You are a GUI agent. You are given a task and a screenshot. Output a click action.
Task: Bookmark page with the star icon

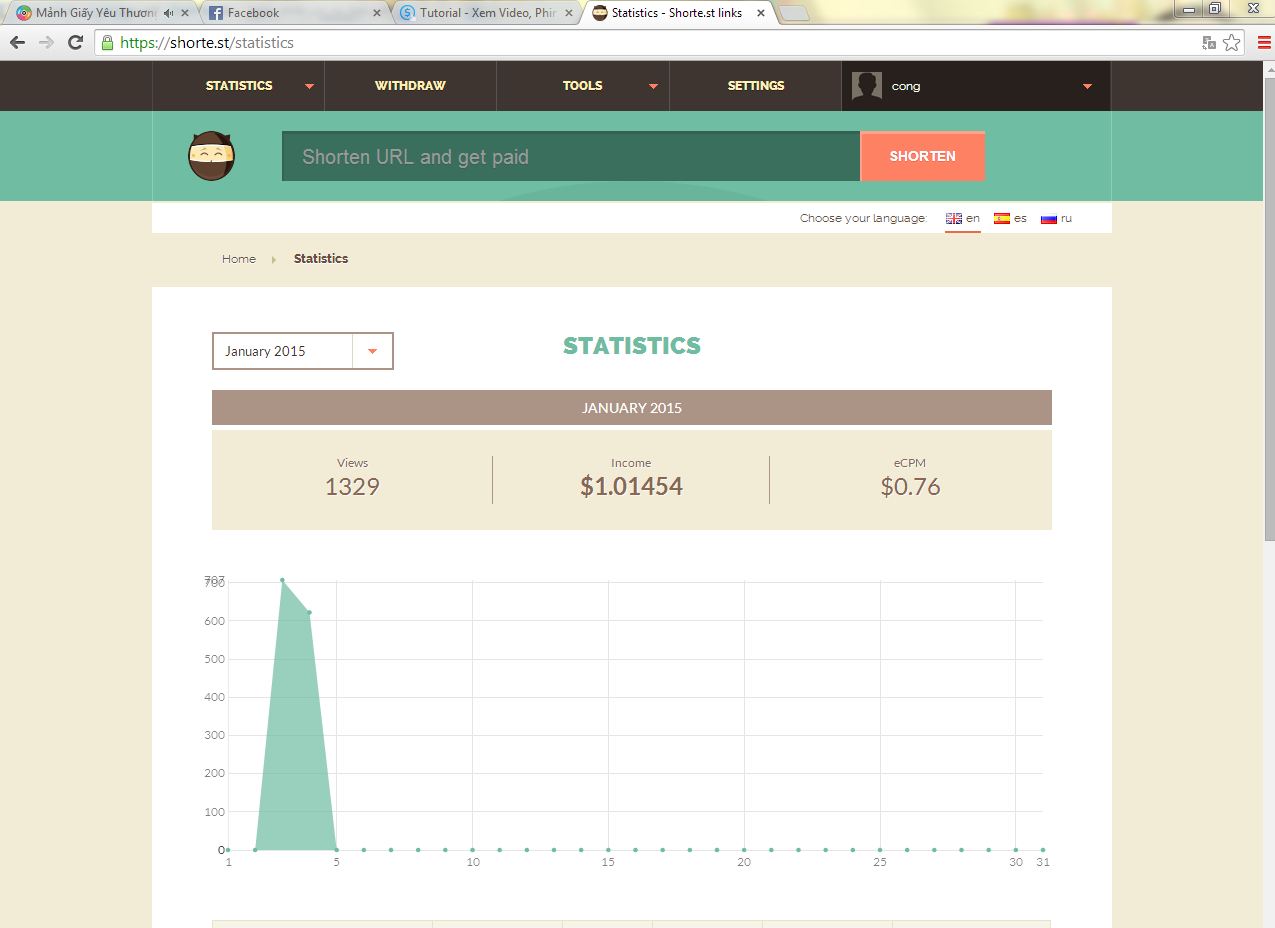1231,43
